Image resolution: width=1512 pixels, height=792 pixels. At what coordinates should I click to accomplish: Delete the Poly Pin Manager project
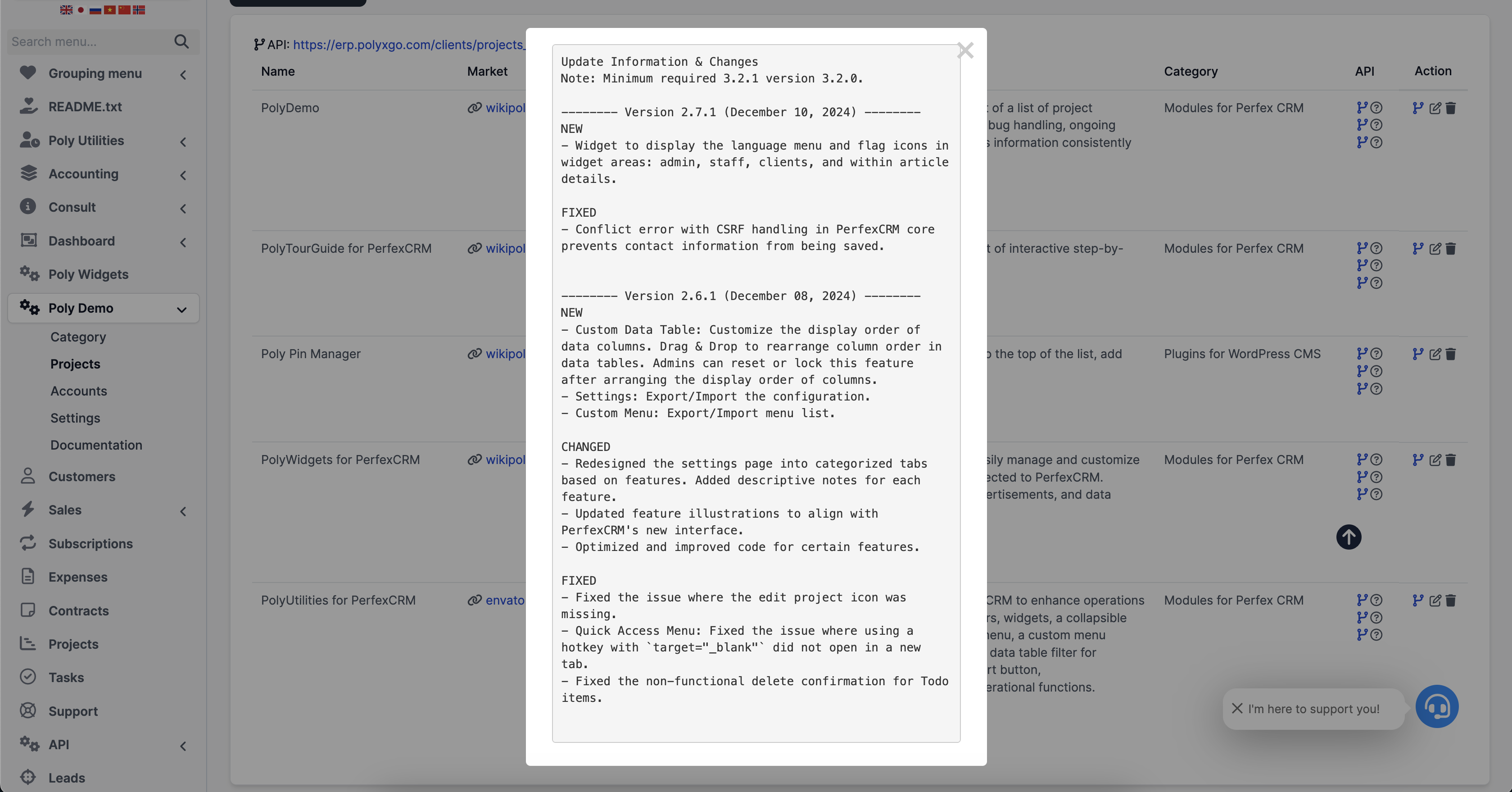tap(1450, 354)
